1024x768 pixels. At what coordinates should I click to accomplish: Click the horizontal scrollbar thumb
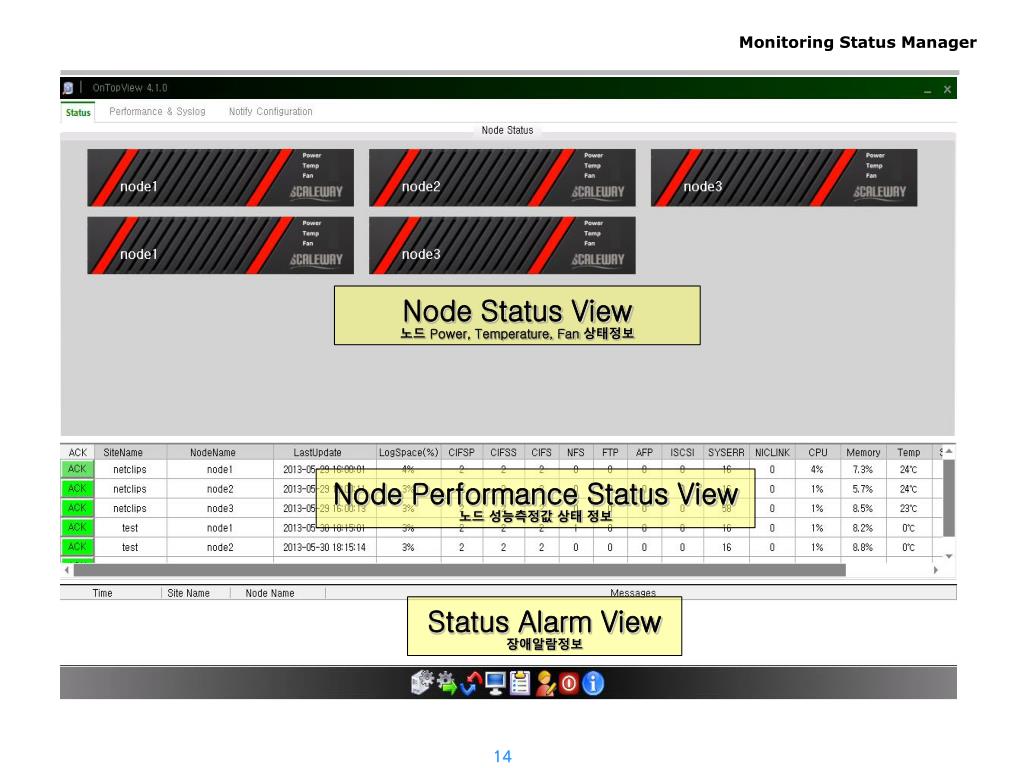click(x=460, y=570)
